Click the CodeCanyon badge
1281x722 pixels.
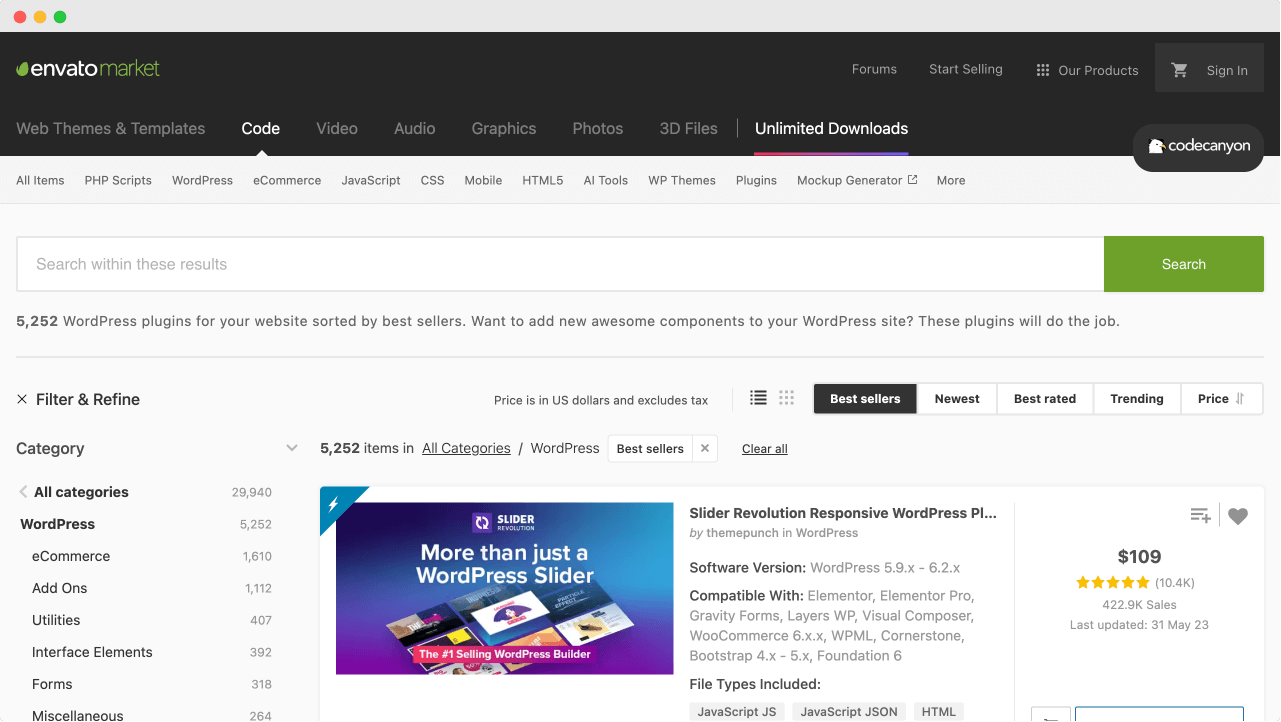[x=1198, y=146]
